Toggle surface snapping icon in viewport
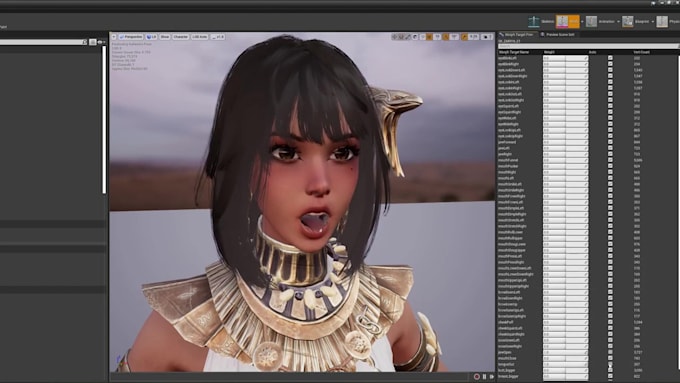 tap(423, 37)
